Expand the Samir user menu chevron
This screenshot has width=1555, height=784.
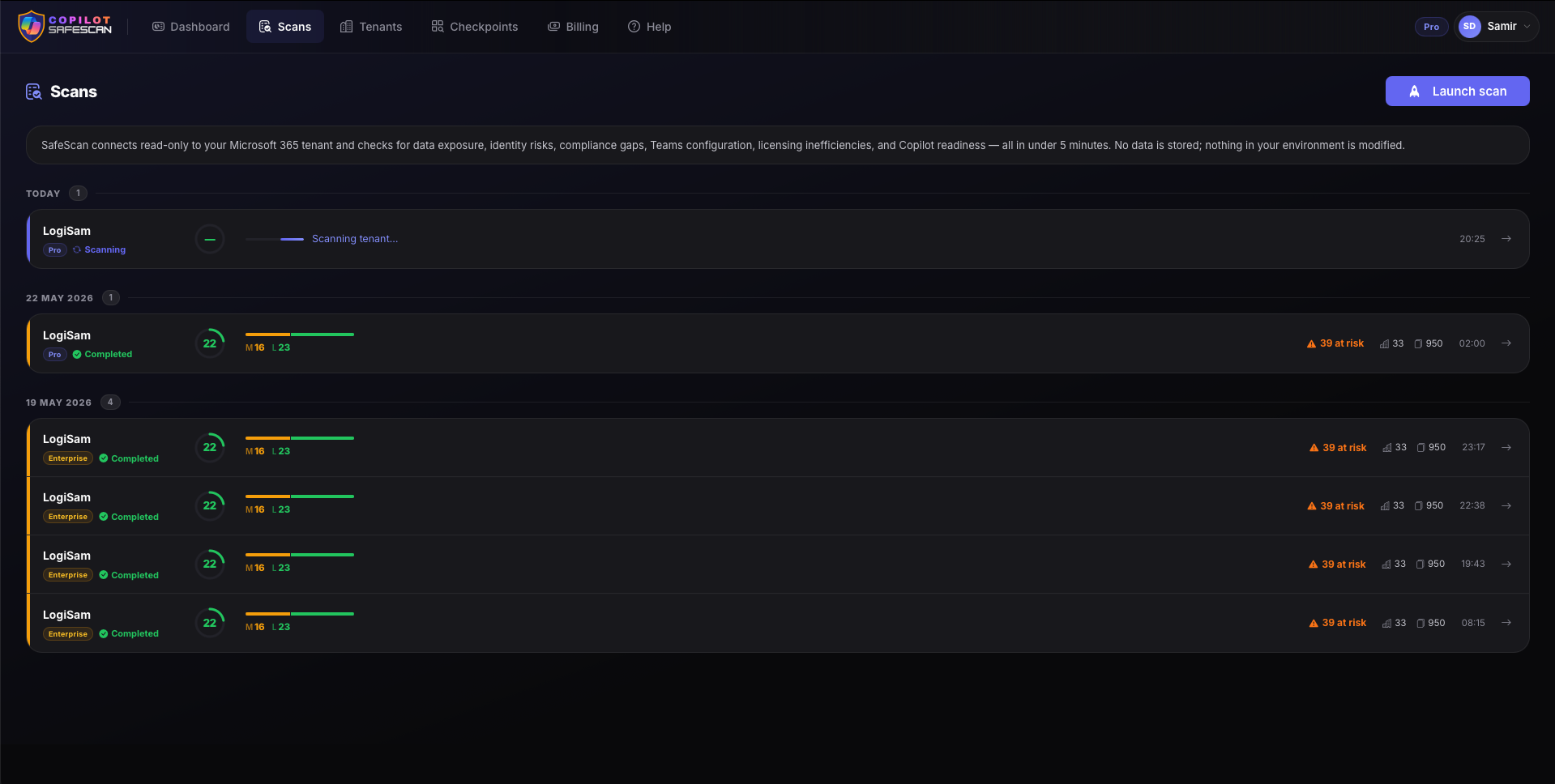pos(1527,27)
